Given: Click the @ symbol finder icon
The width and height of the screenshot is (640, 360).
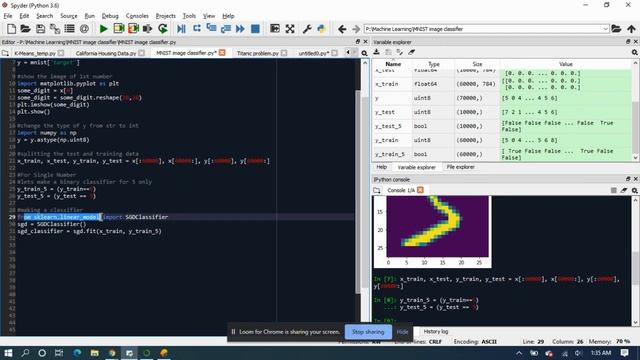Looking at the screenshot, I should [x=84, y=29].
